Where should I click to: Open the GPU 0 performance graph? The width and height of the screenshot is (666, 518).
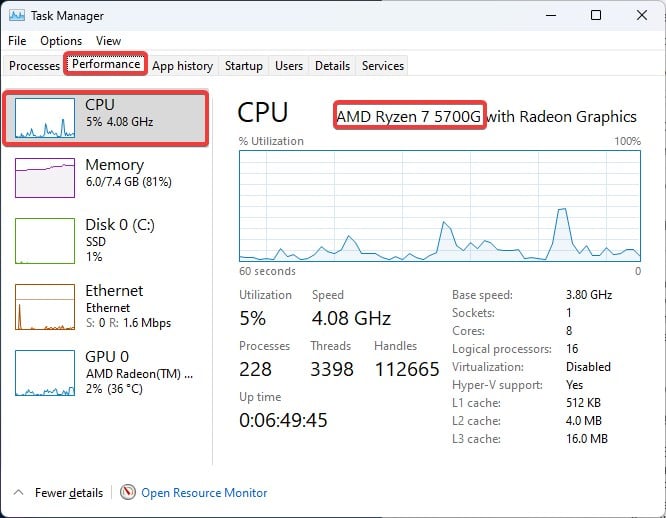point(44,371)
